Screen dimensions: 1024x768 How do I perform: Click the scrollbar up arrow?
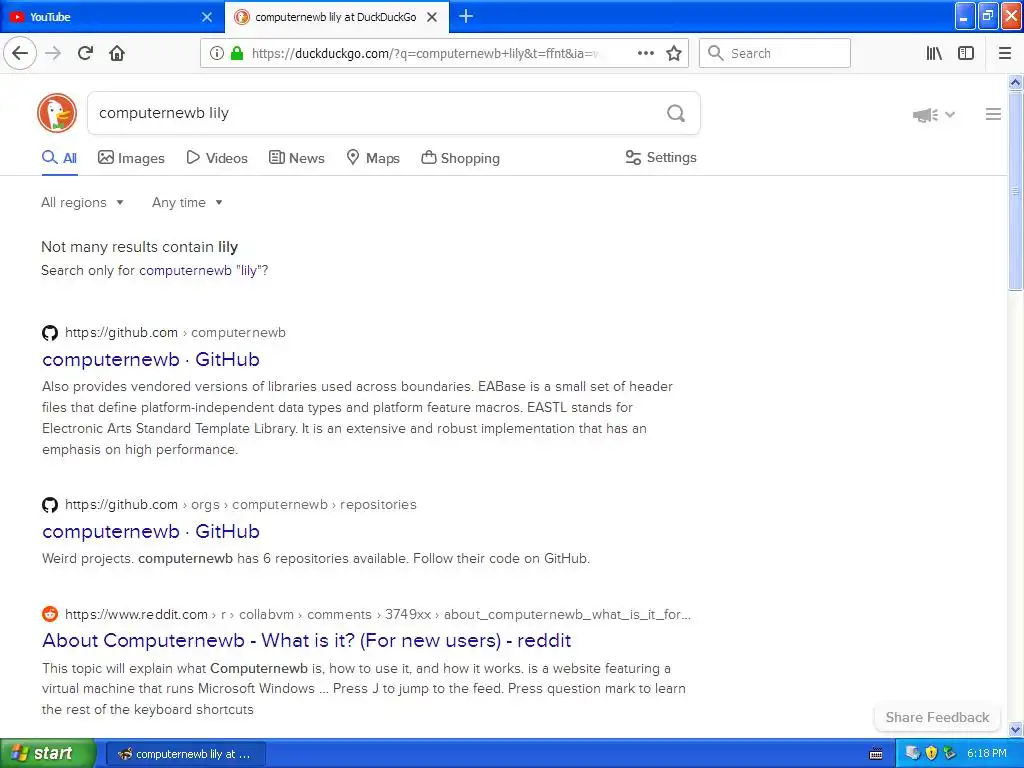coord(1015,82)
